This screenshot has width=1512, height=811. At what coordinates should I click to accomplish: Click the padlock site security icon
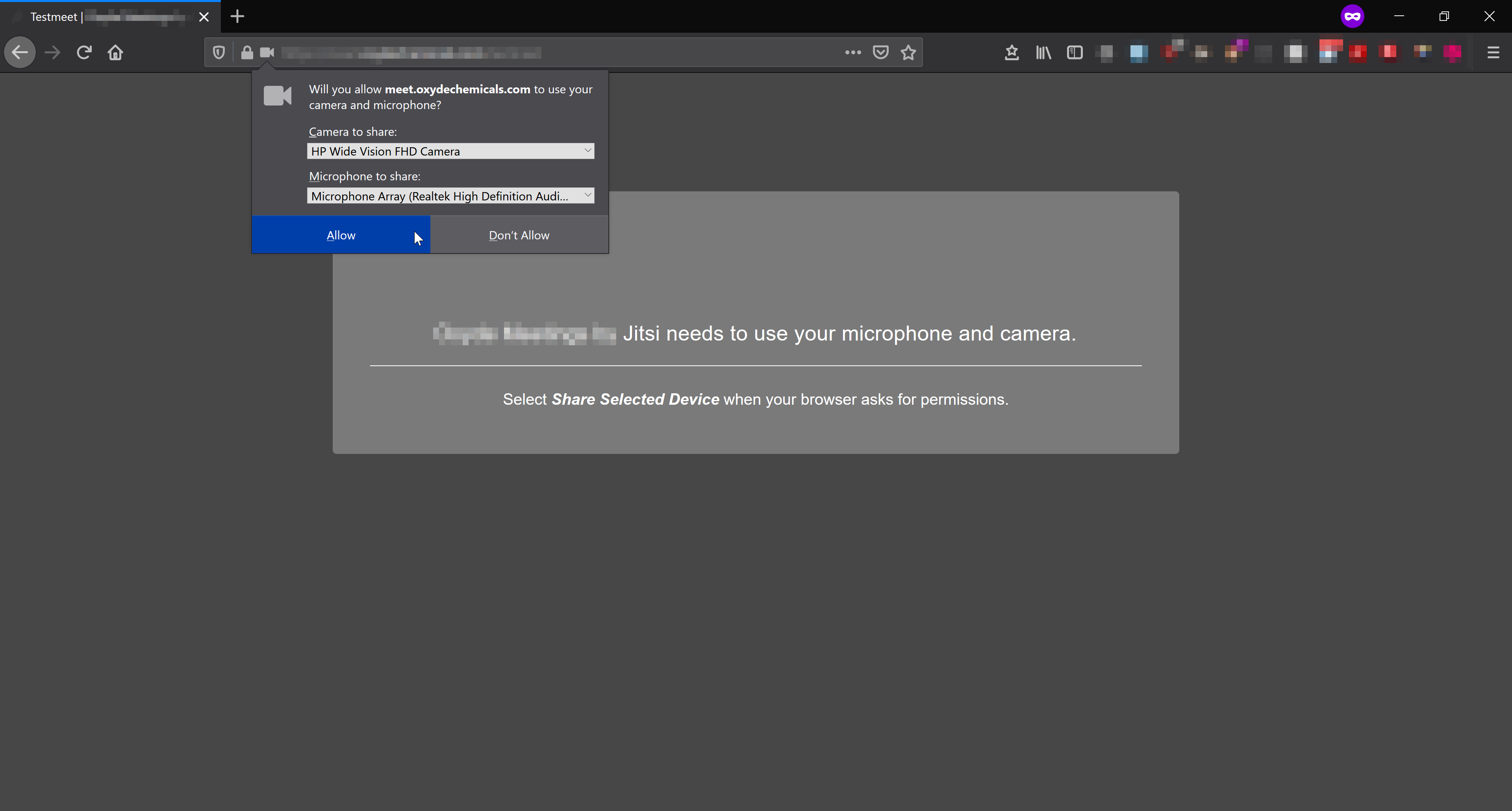(x=247, y=52)
